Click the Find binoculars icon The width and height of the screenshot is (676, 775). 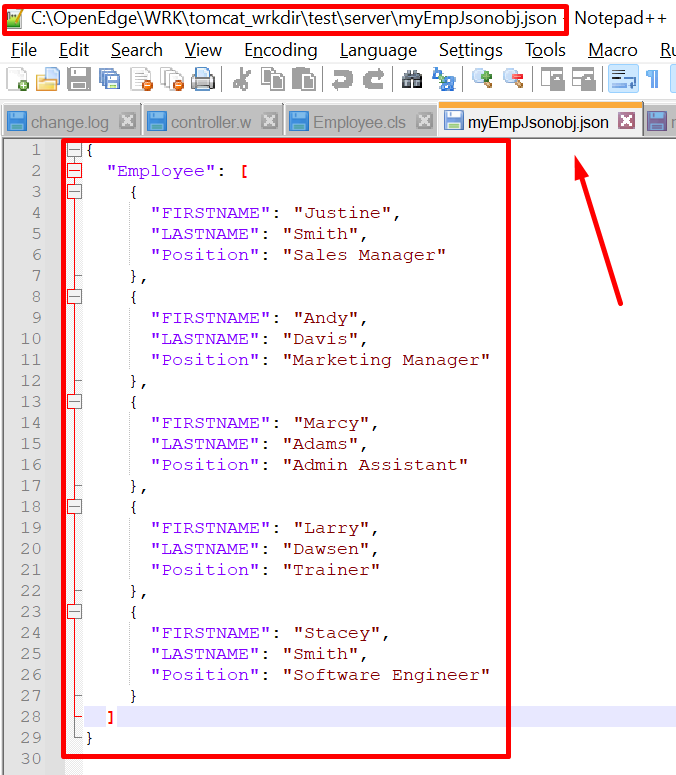tap(411, 79)
